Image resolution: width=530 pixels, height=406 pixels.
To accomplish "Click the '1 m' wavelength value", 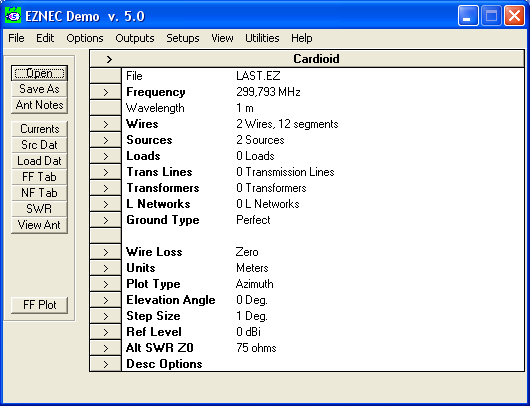I will pos(245,108).
